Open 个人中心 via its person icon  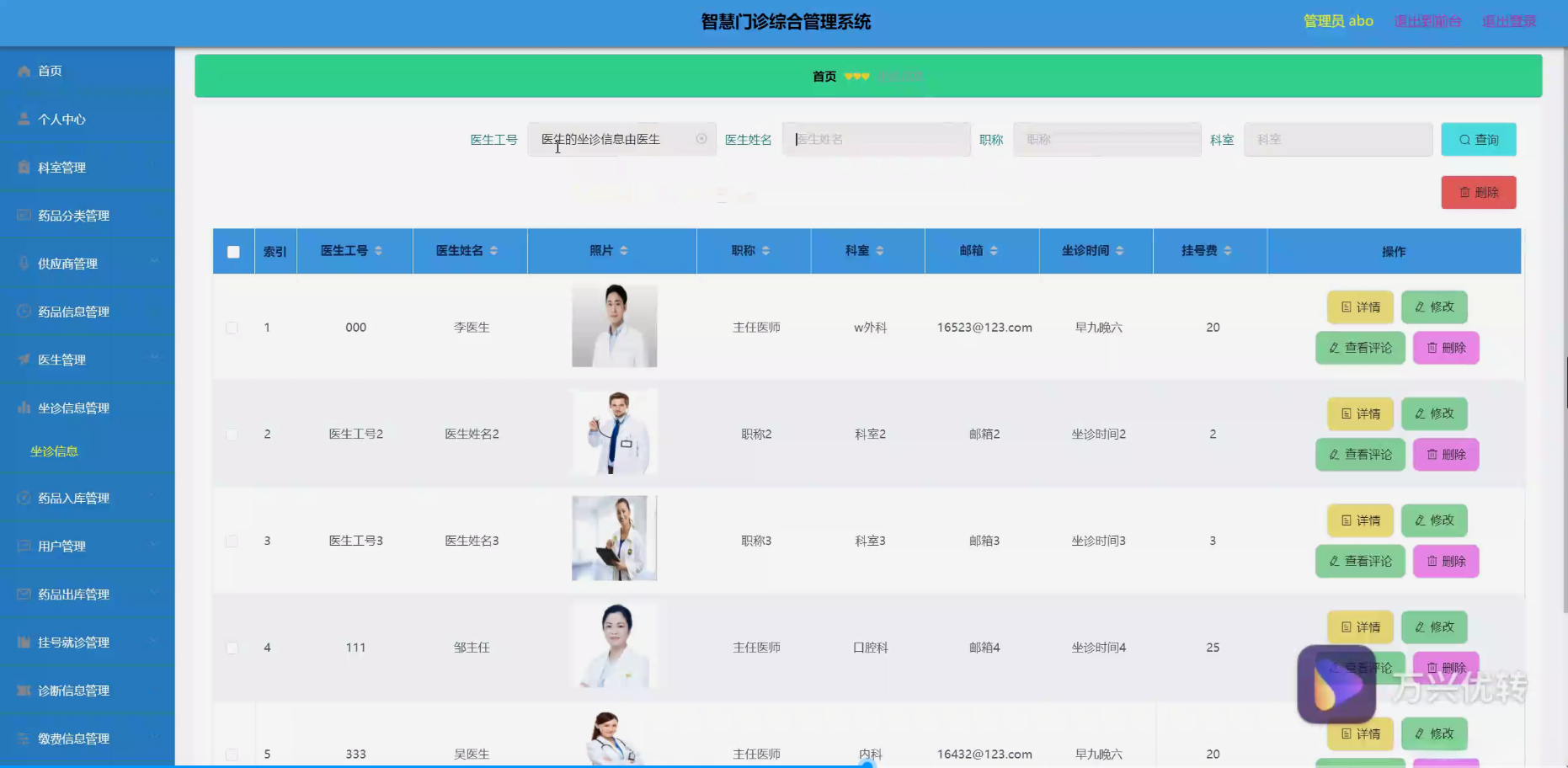[x=24, y=120]
